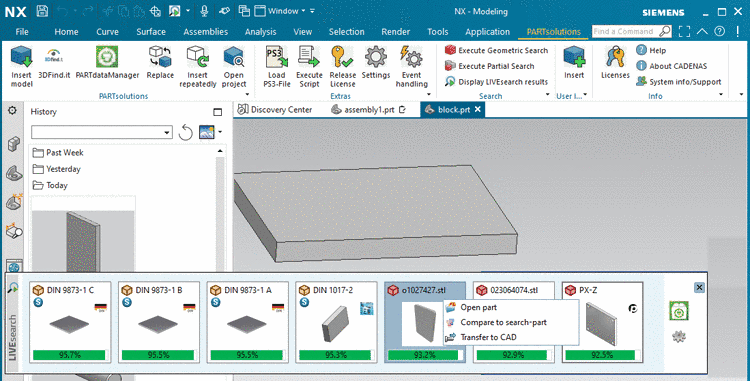
Task: Close the LIVEsearch results panel
Action: point(699,287)
